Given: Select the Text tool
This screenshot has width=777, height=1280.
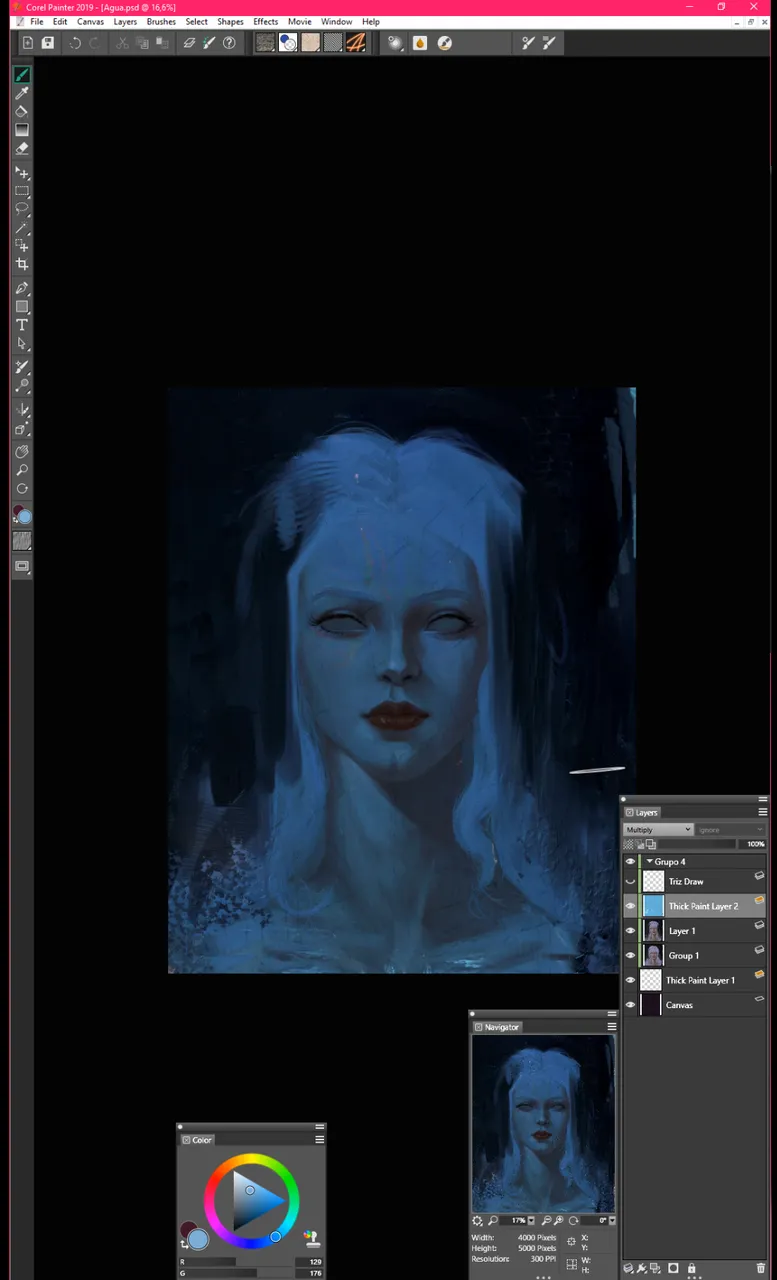Looking at the screenshot, I should point(21,325).
